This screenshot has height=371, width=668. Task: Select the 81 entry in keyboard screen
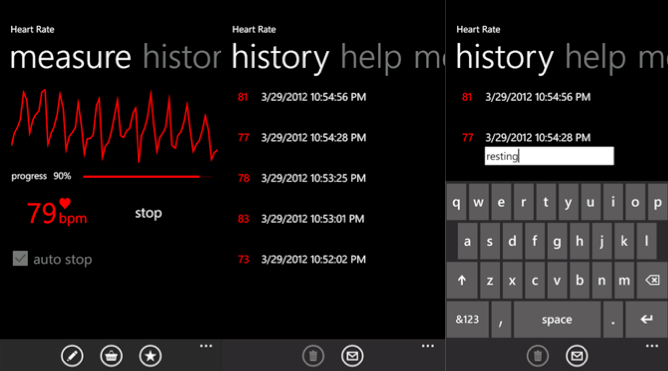(526, 97)
